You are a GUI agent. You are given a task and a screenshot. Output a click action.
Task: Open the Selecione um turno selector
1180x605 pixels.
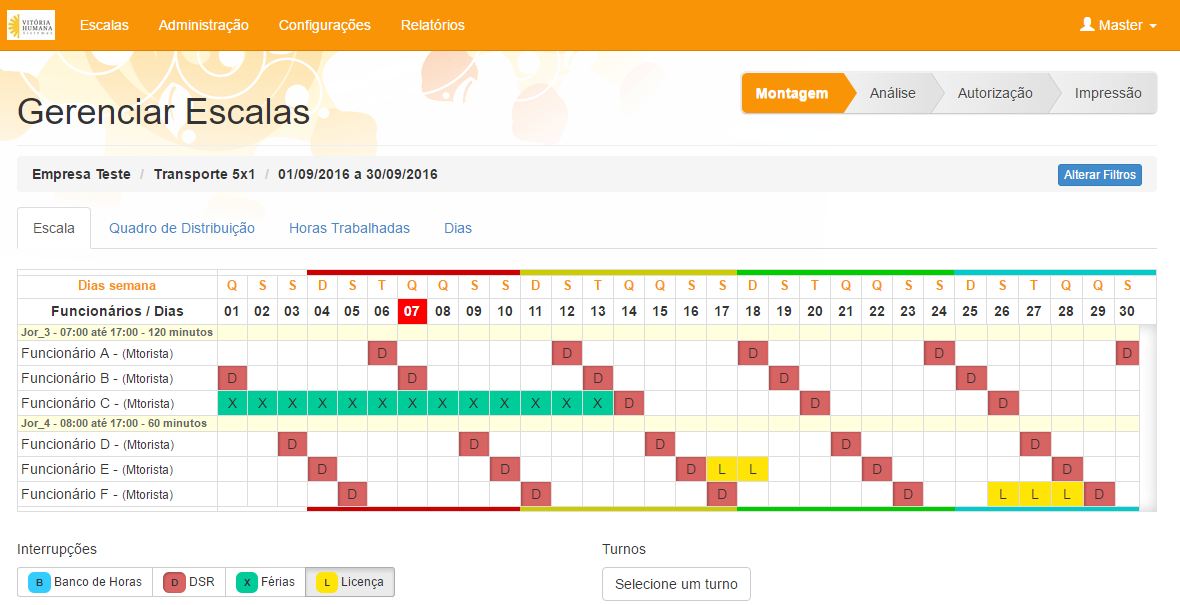tap(676, 584)
